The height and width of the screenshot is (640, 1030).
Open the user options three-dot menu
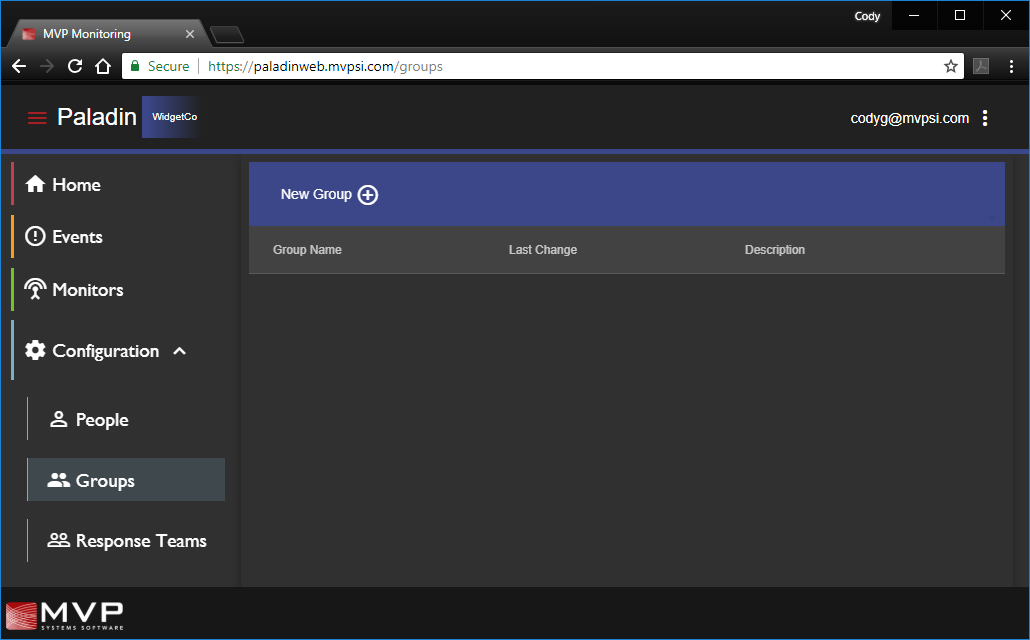click(x=985, y=118)
